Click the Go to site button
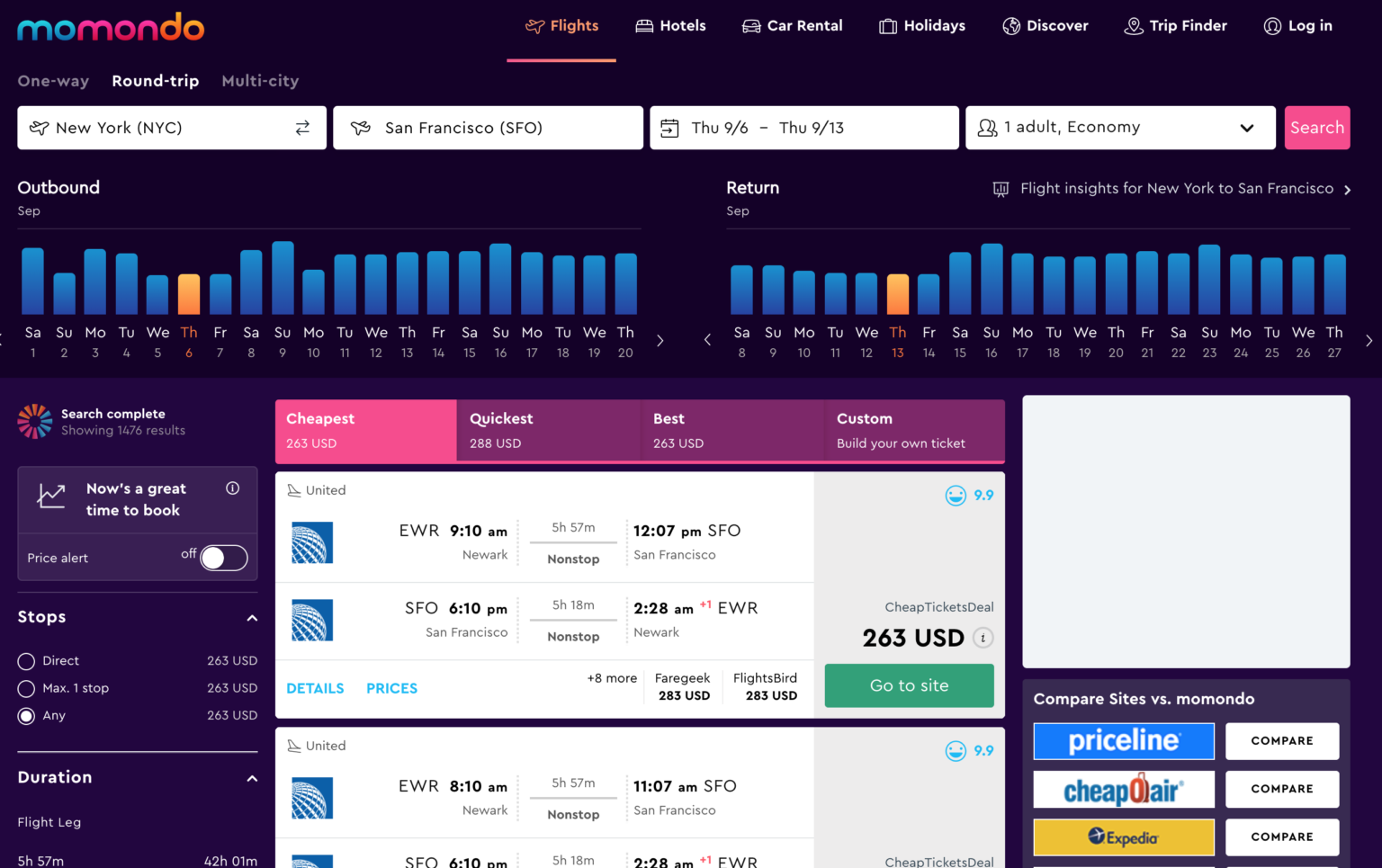The image size is (1382, 868). pyautogui.click(x=909, y=685)
